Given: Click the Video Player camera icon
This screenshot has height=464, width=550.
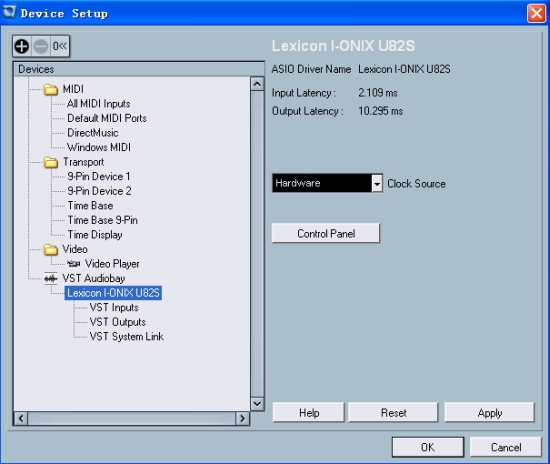Looking at the screenshot, I should [x=74, y=264].
